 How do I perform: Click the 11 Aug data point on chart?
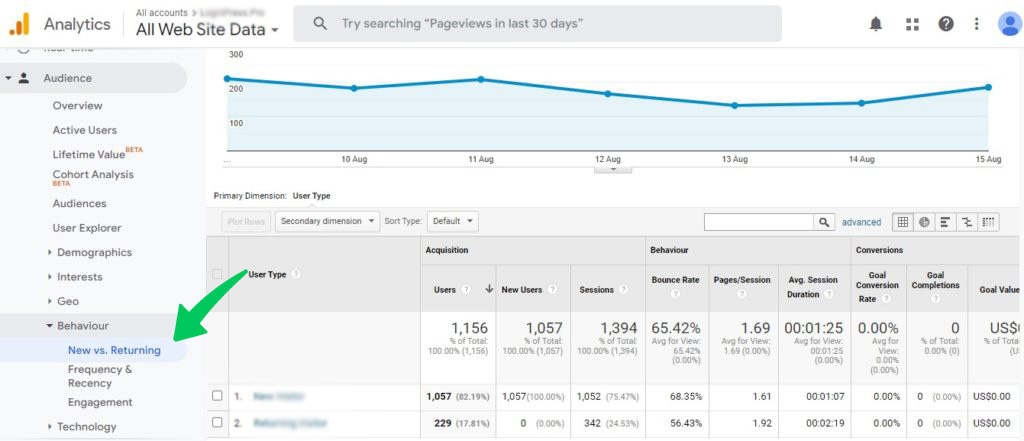(481, 79)
